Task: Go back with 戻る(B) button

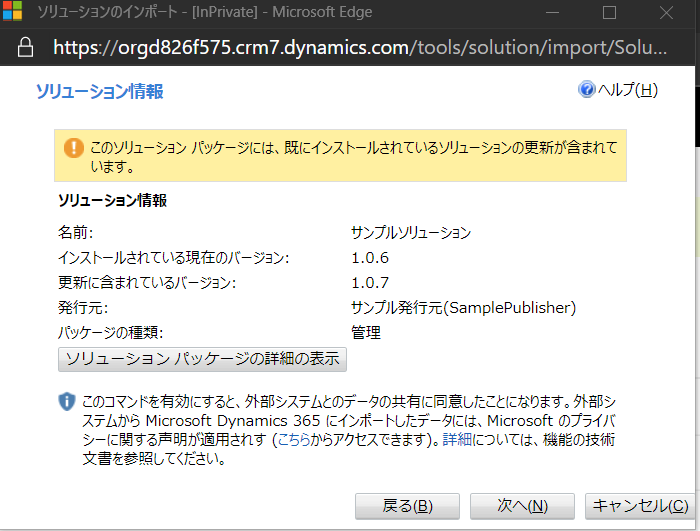Action: (407, 506)
